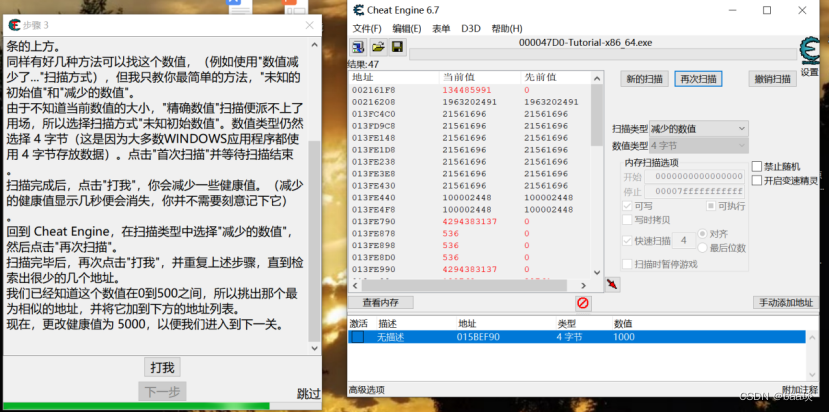Click the 当前值 column header

(480, 77)
